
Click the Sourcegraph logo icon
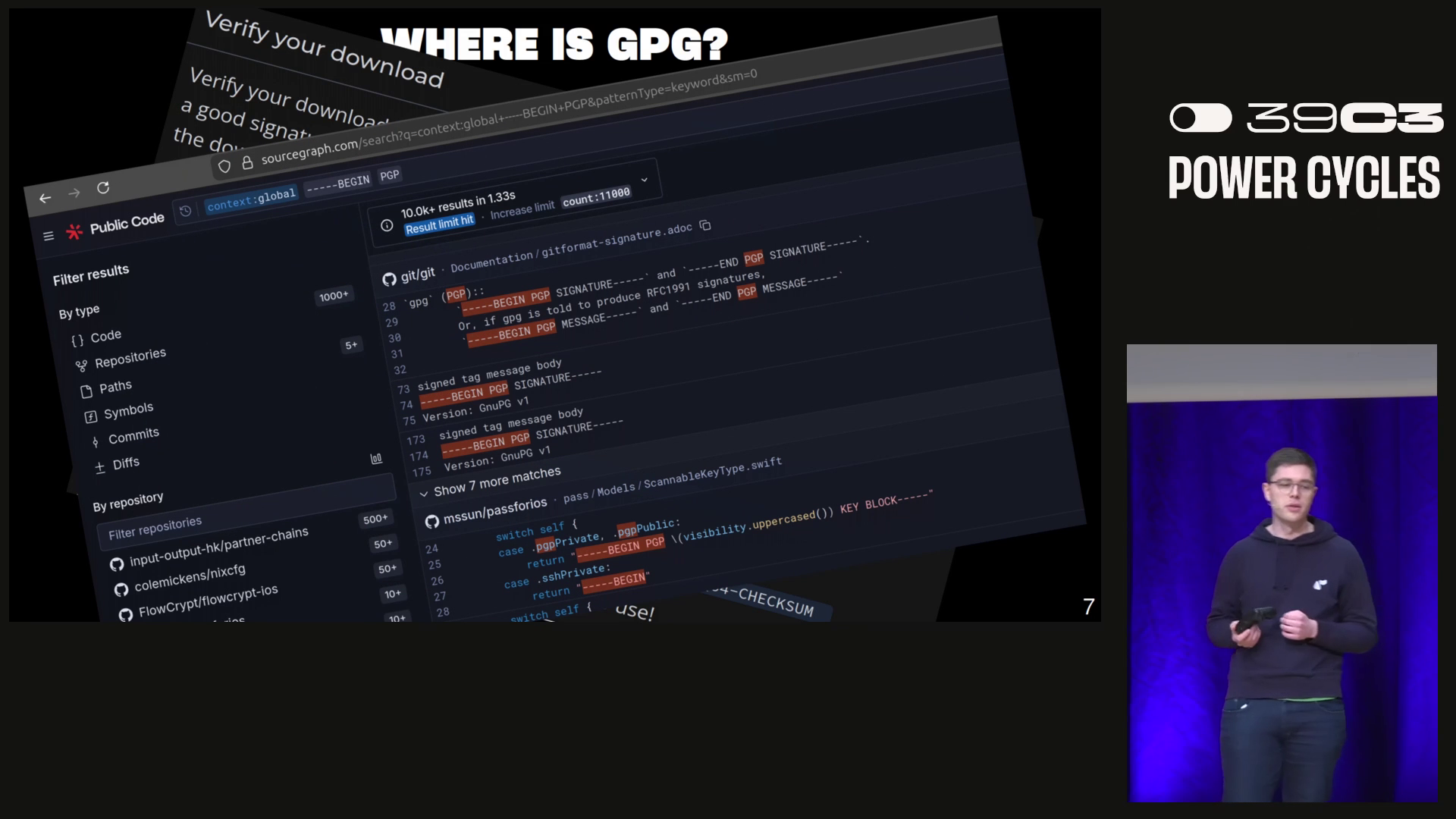click(74, 231)
